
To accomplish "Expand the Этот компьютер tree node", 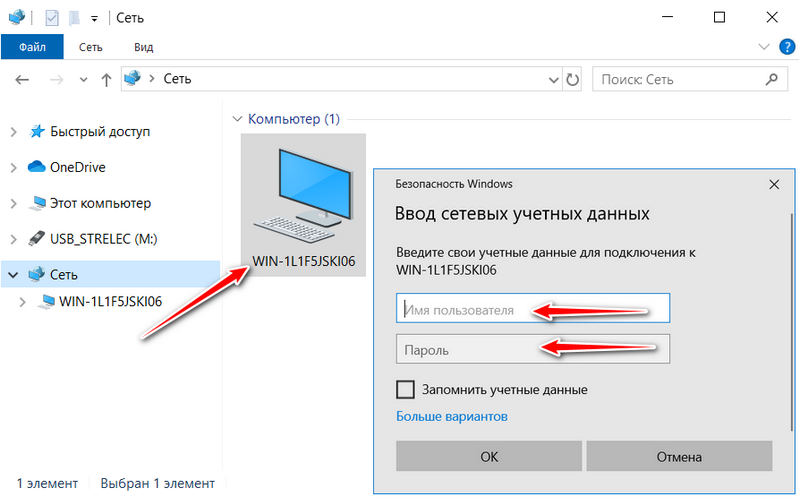I will 14,204.
